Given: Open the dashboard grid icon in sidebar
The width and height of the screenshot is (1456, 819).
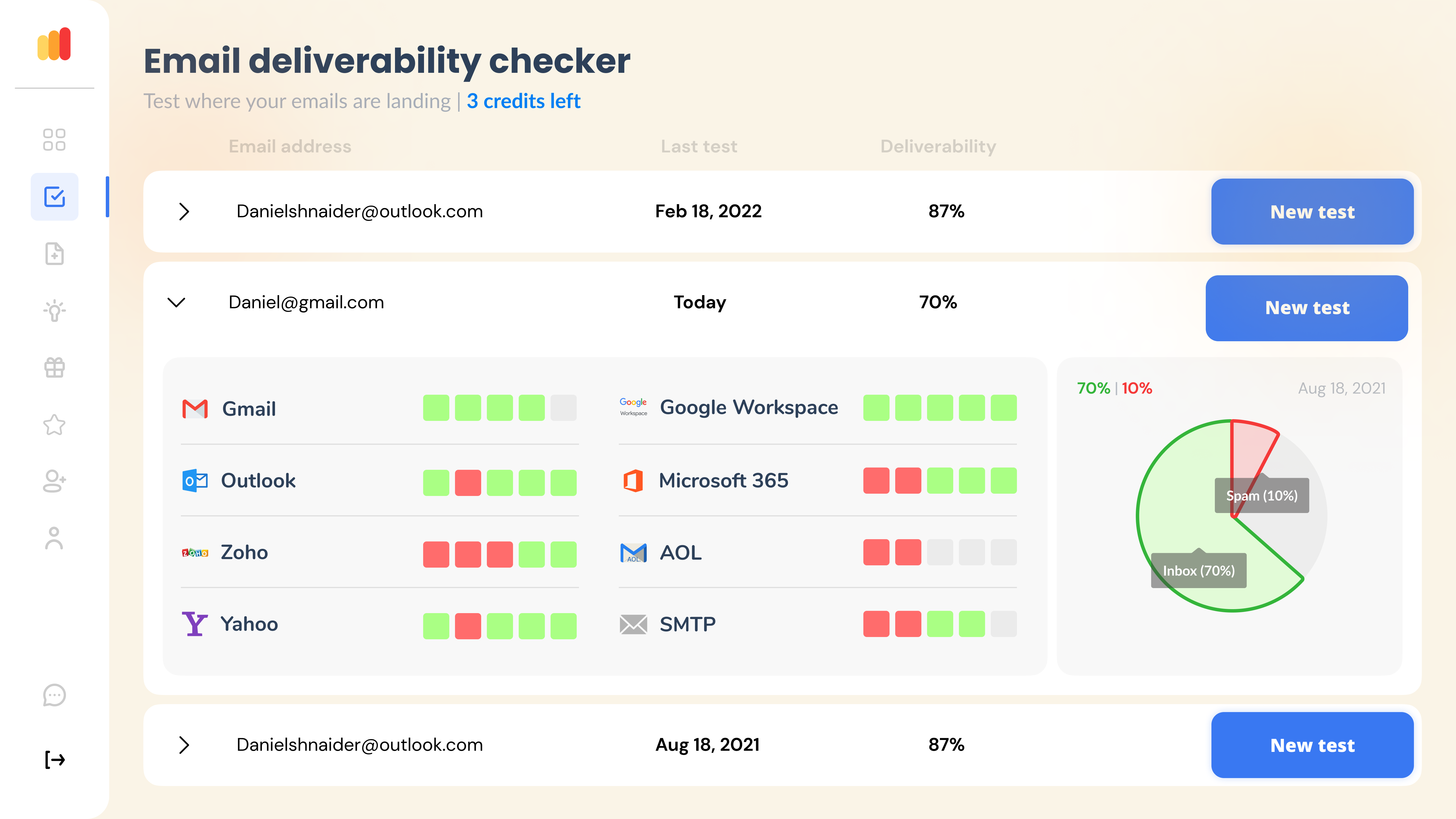Looking at the screenshot, I should point(54,140).
